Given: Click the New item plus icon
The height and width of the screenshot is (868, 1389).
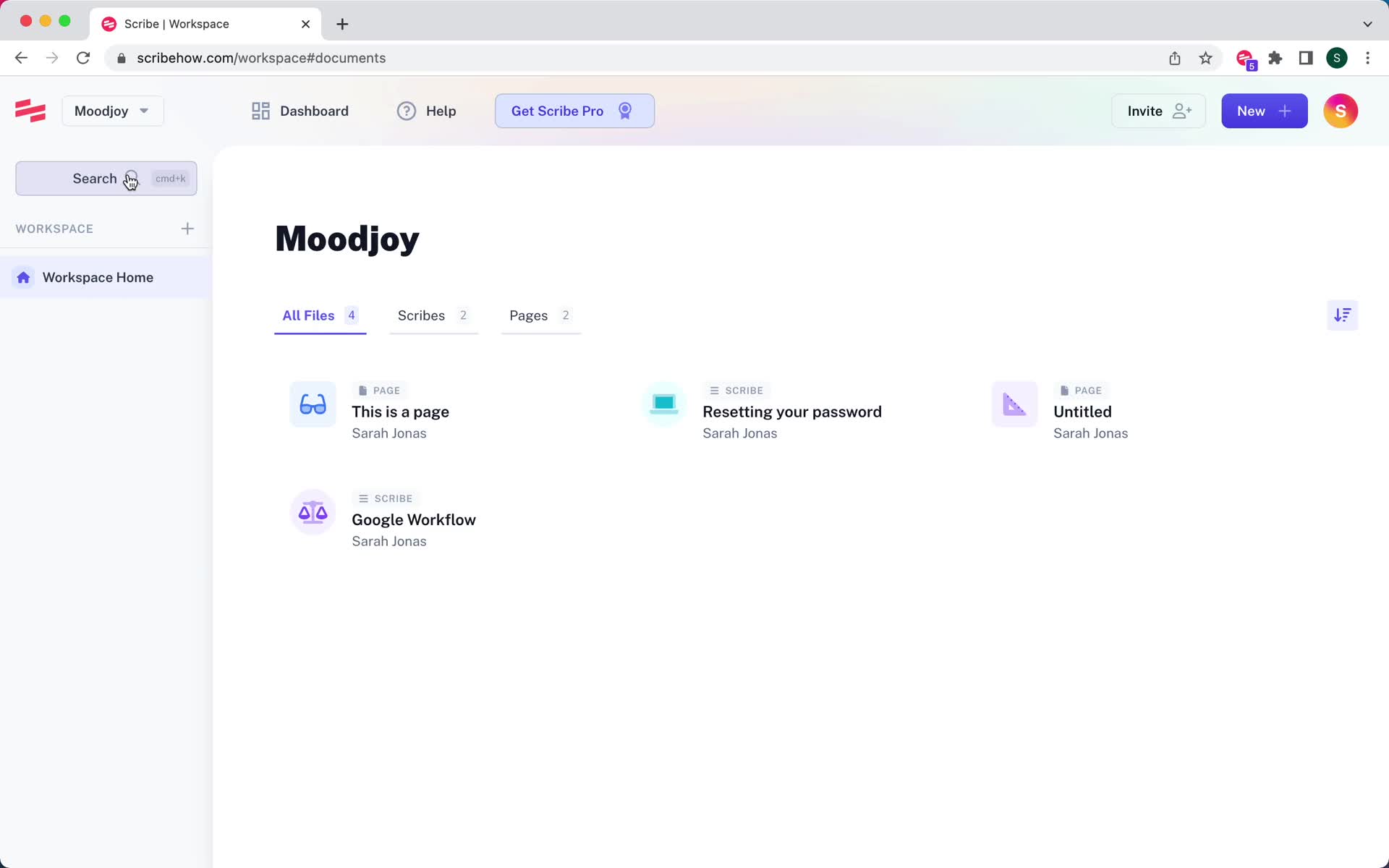Looking at the screenshot, I should [x=1285, y=110].
